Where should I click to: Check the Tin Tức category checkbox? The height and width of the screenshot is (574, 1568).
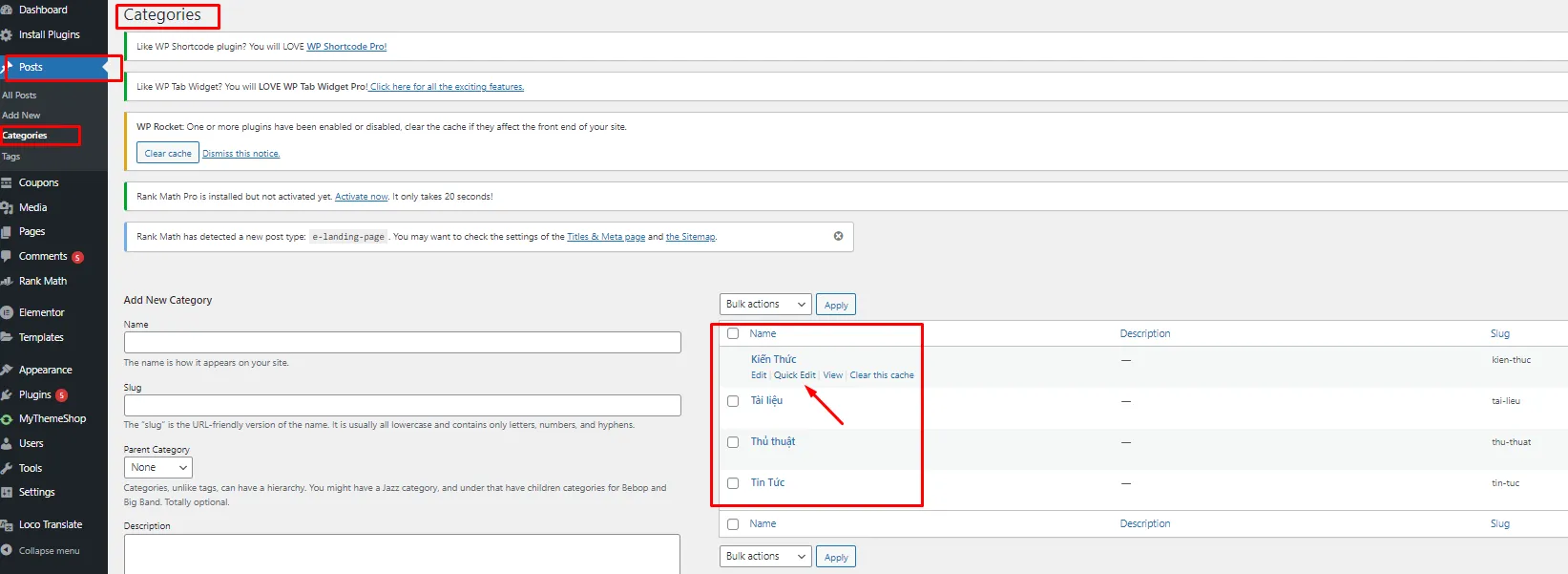(x=733, y=483)
